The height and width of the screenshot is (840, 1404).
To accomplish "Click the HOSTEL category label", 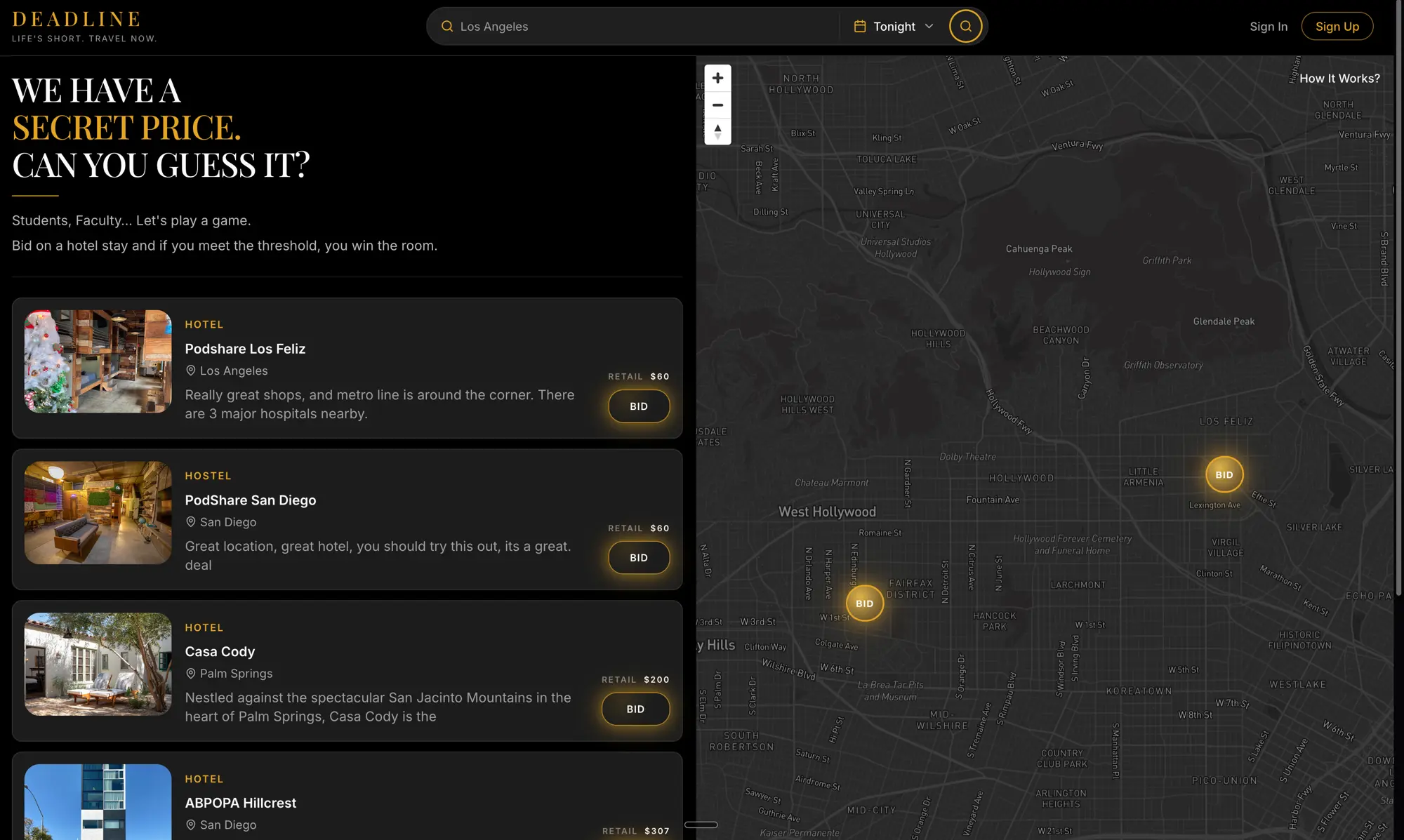I will [208, 476].
